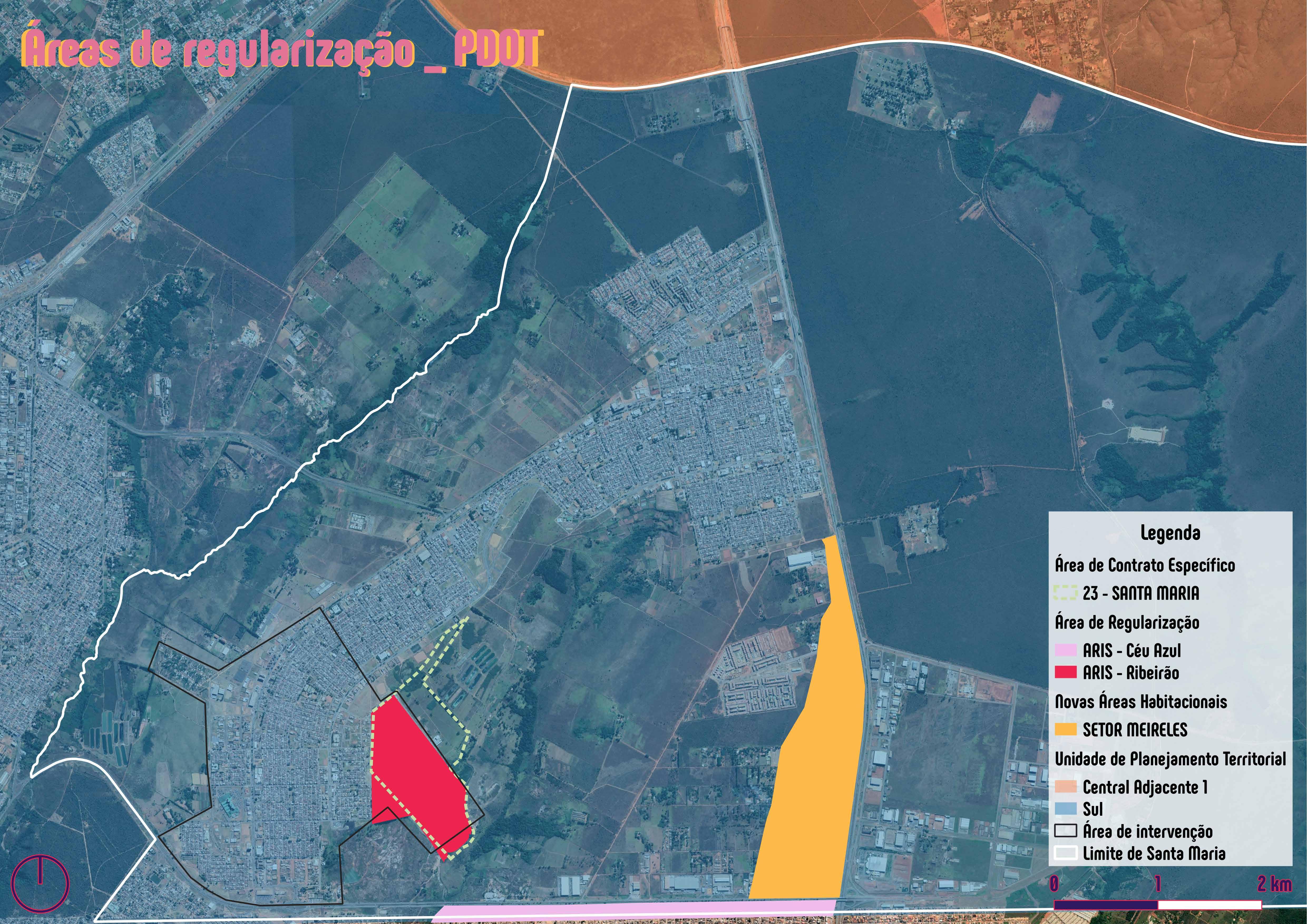
Task: Click the "Sul" legend label
Action: (1093, 809)
